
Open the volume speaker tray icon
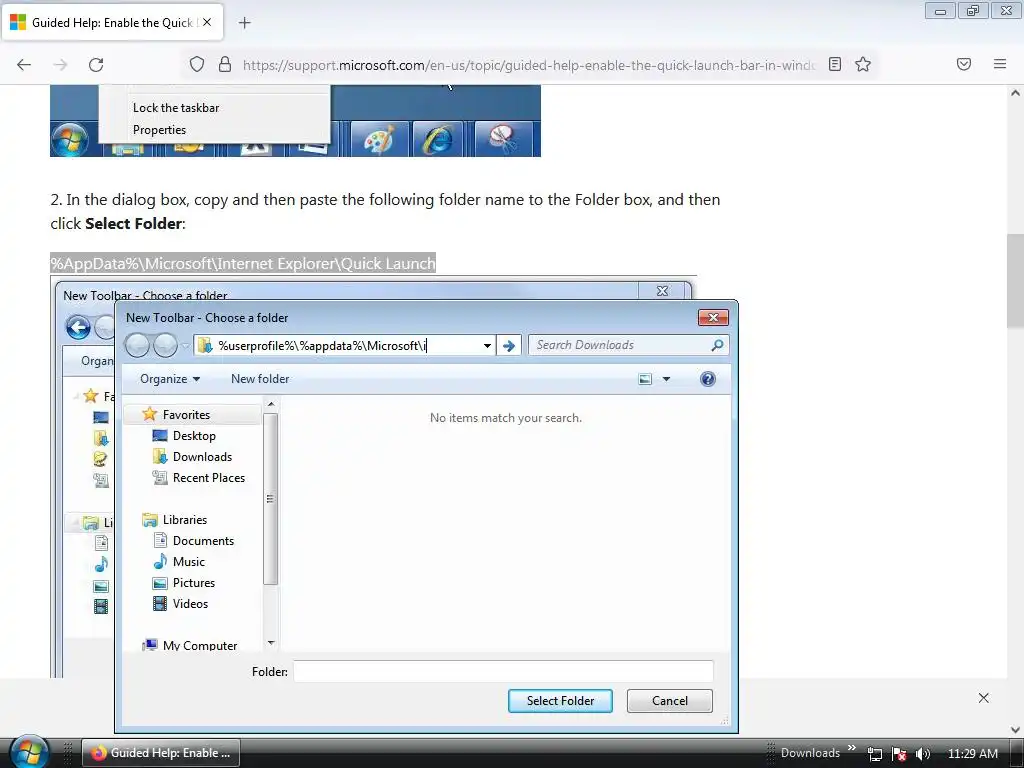(x=922, y=754)
